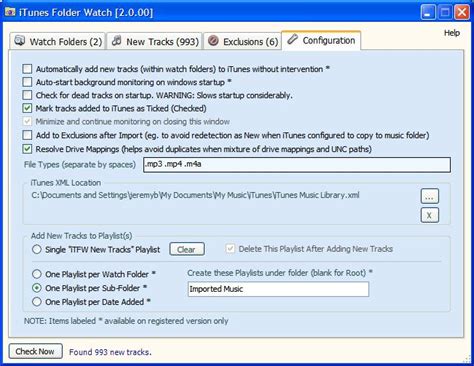The width and height of the screenshot is (474, 366).
Task: Click the iTunes Folder Watch title bar icon
Action: click(x=10, y=12)
